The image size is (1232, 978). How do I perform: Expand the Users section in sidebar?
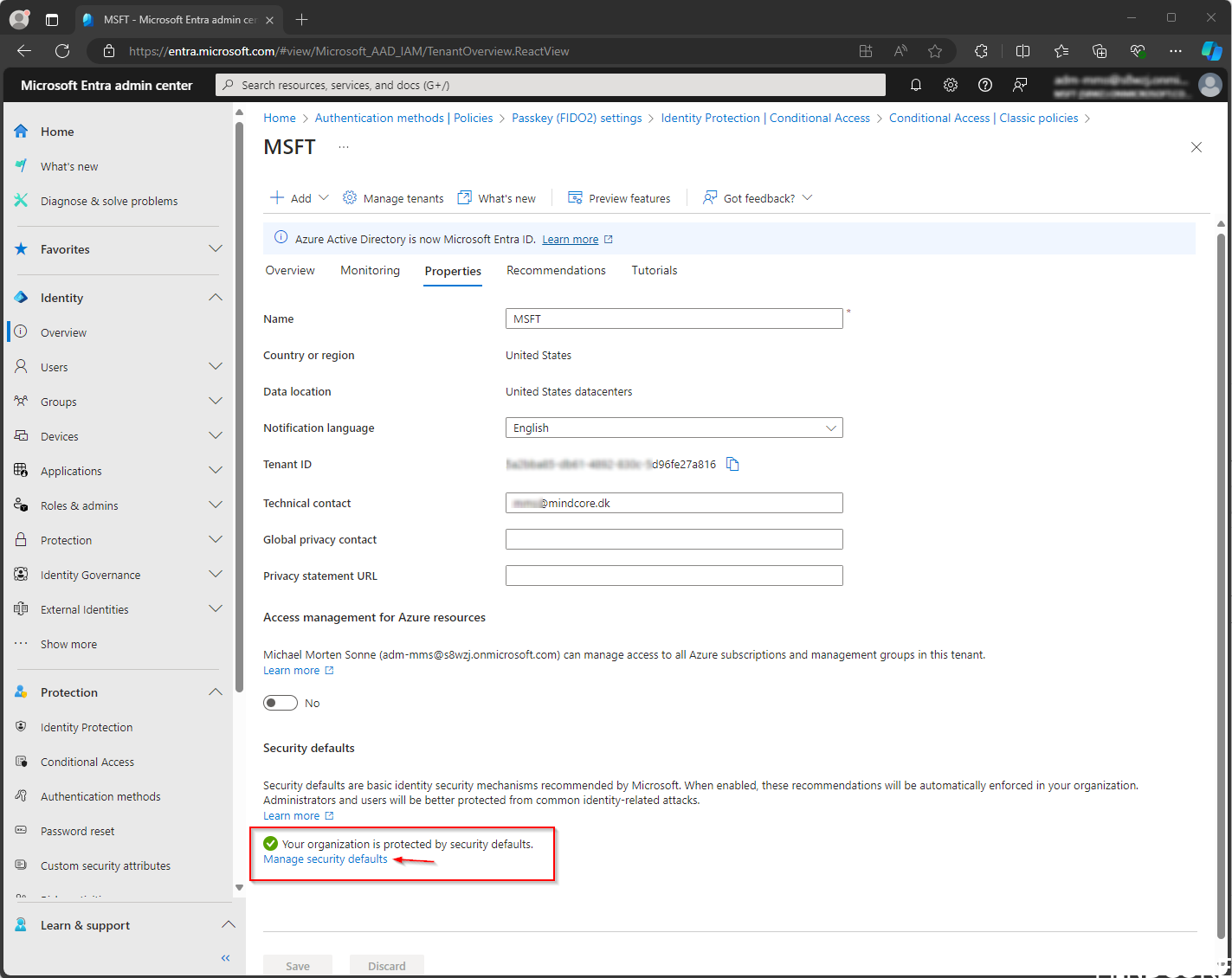[x=215, y=367]
